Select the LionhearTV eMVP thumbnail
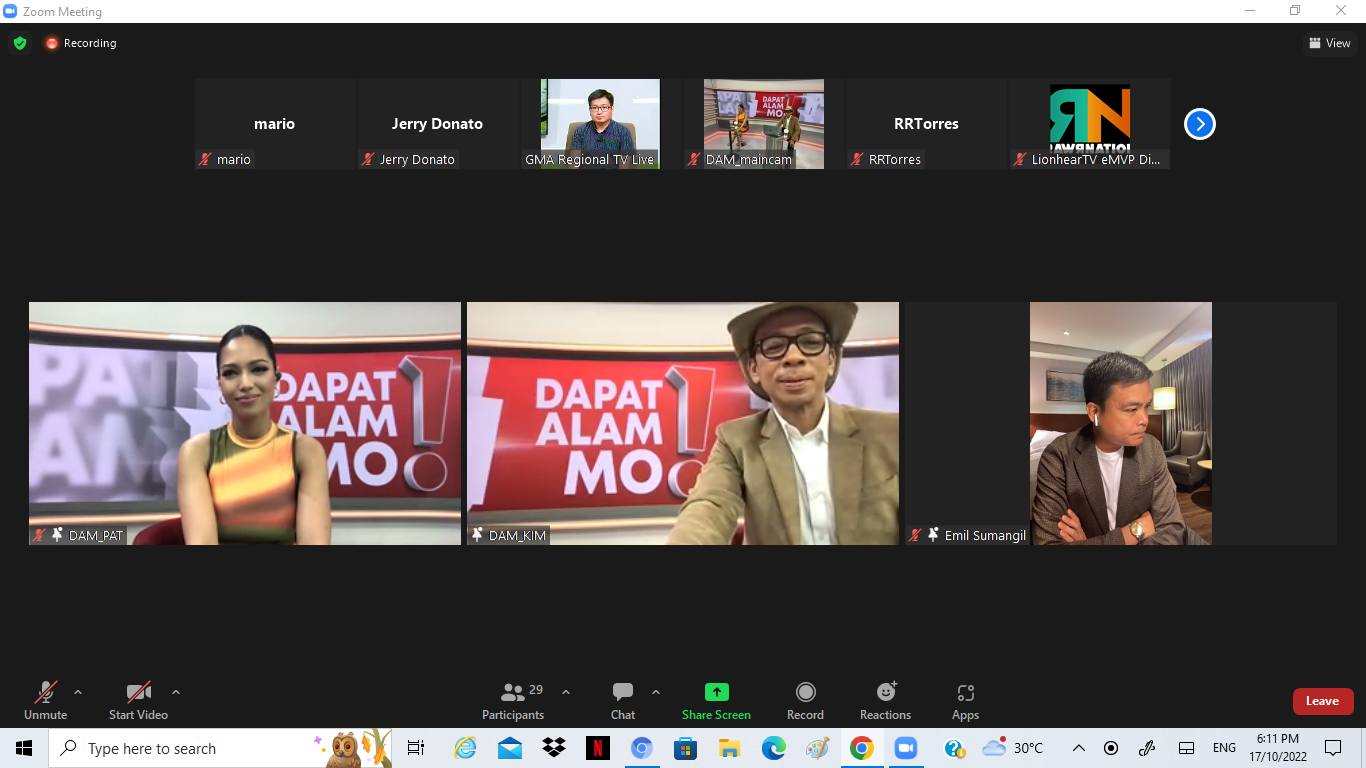1366x768 pixels. tap(1090, 124)
